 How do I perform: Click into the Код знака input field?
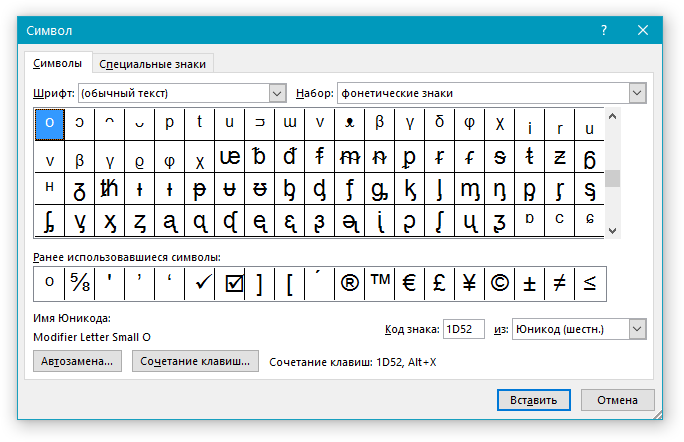[x=463, y=329]
